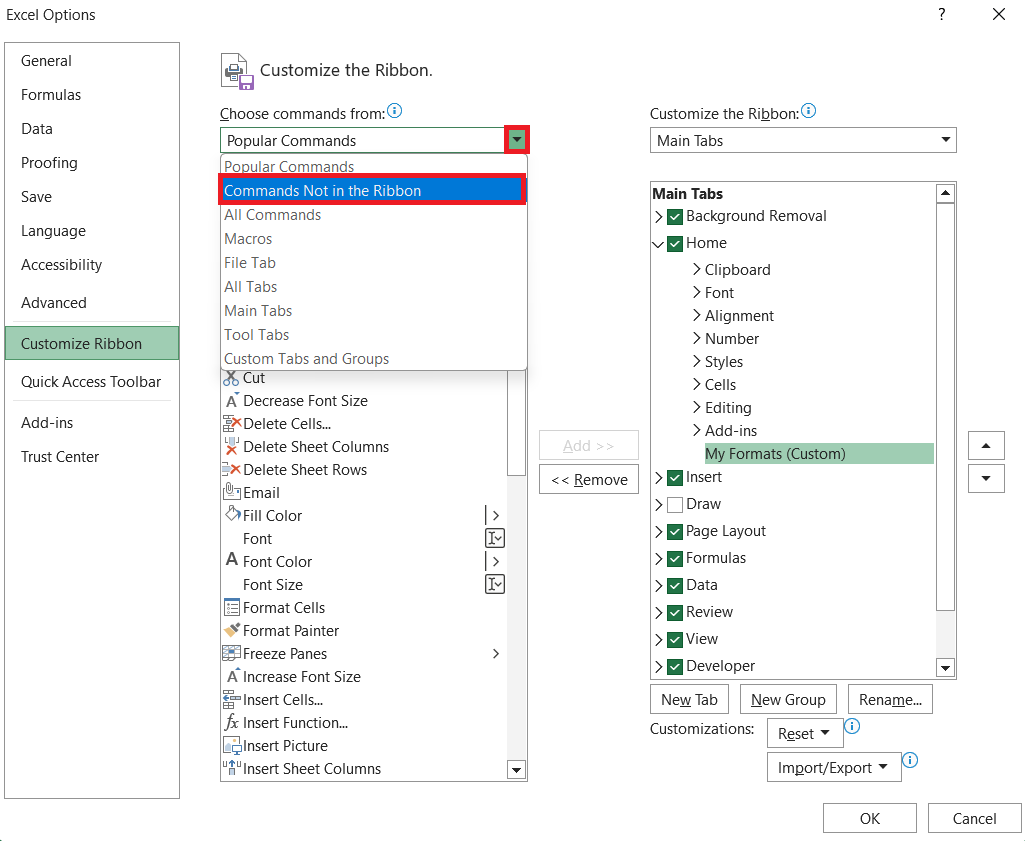Click the New Group button
This screenshot has width=1025, height=841.
point(788,699)
